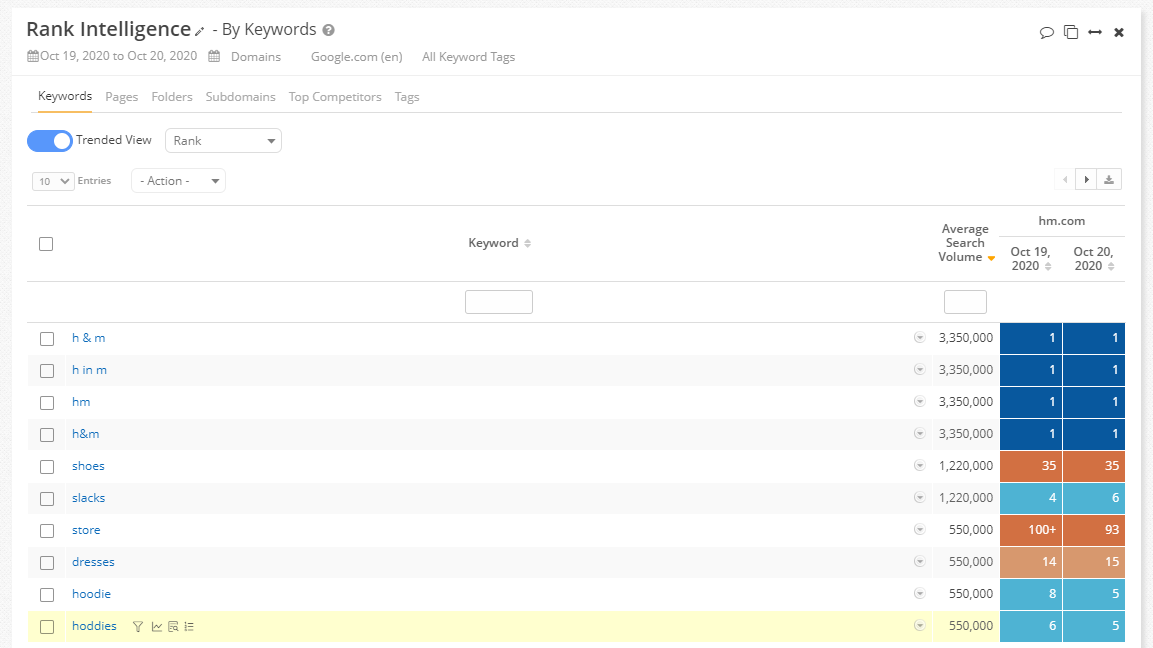
Task: Check the select-all header checkbox
Action: tap(46, 244)
